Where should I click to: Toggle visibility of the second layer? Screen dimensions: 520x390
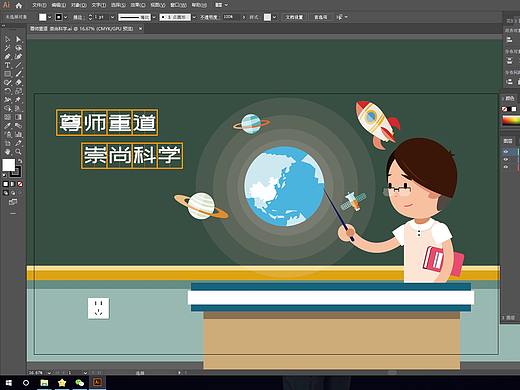[x=506, y=159]
